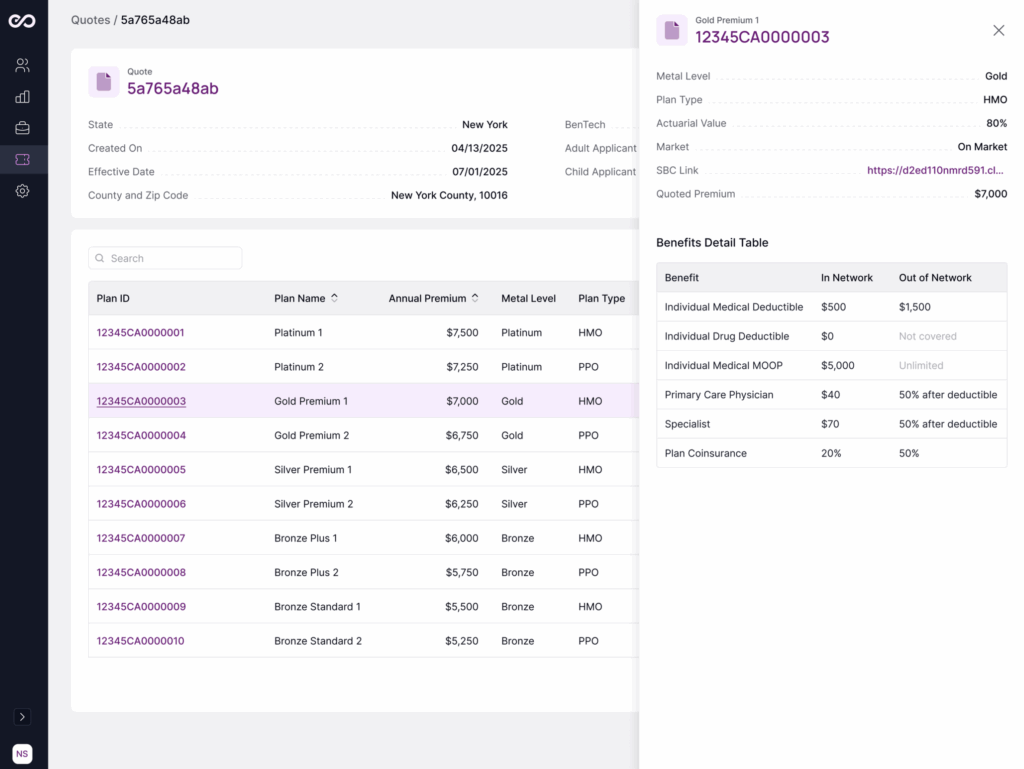Select the ticket quotes icon in sidebar

[22, 159]
